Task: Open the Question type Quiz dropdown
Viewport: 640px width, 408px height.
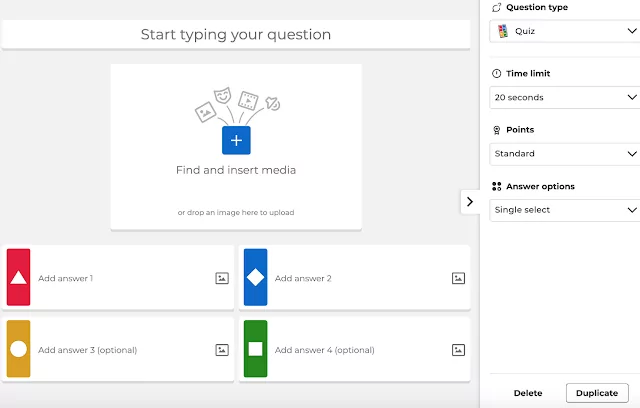Action: click(x=565, y=31)
